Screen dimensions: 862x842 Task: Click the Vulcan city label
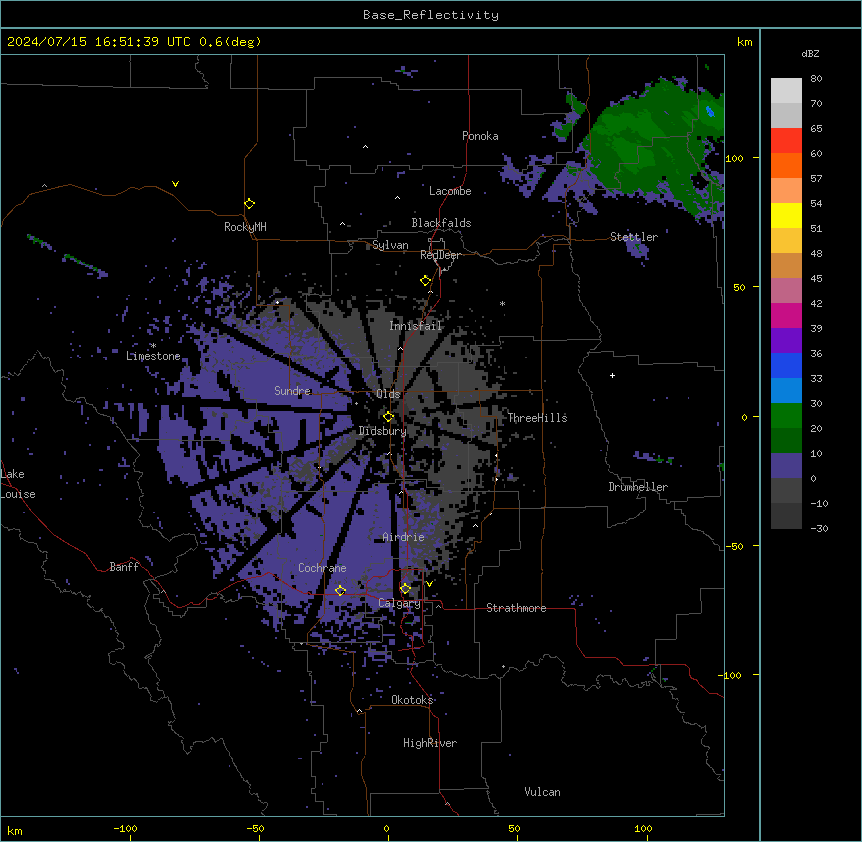tap(543, 792)
